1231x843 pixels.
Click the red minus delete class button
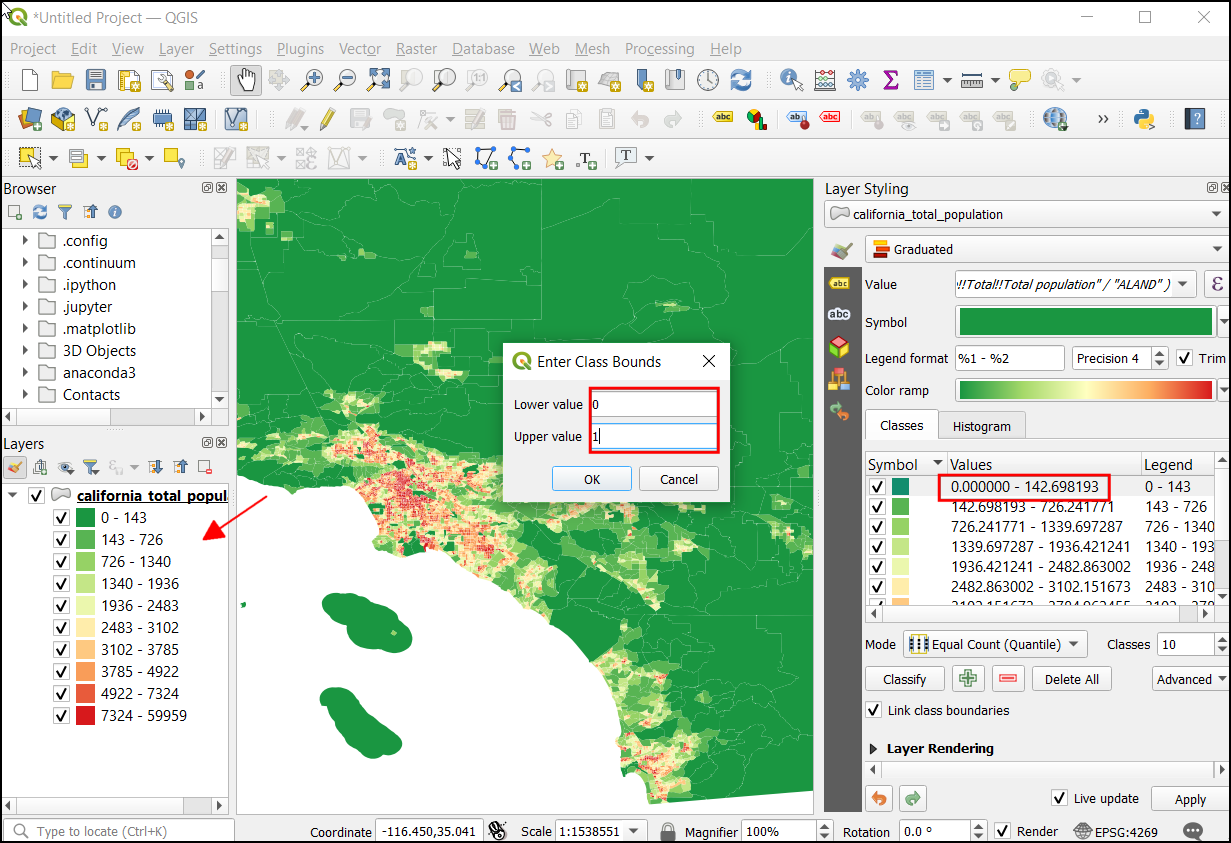[x=1008, y=679]
